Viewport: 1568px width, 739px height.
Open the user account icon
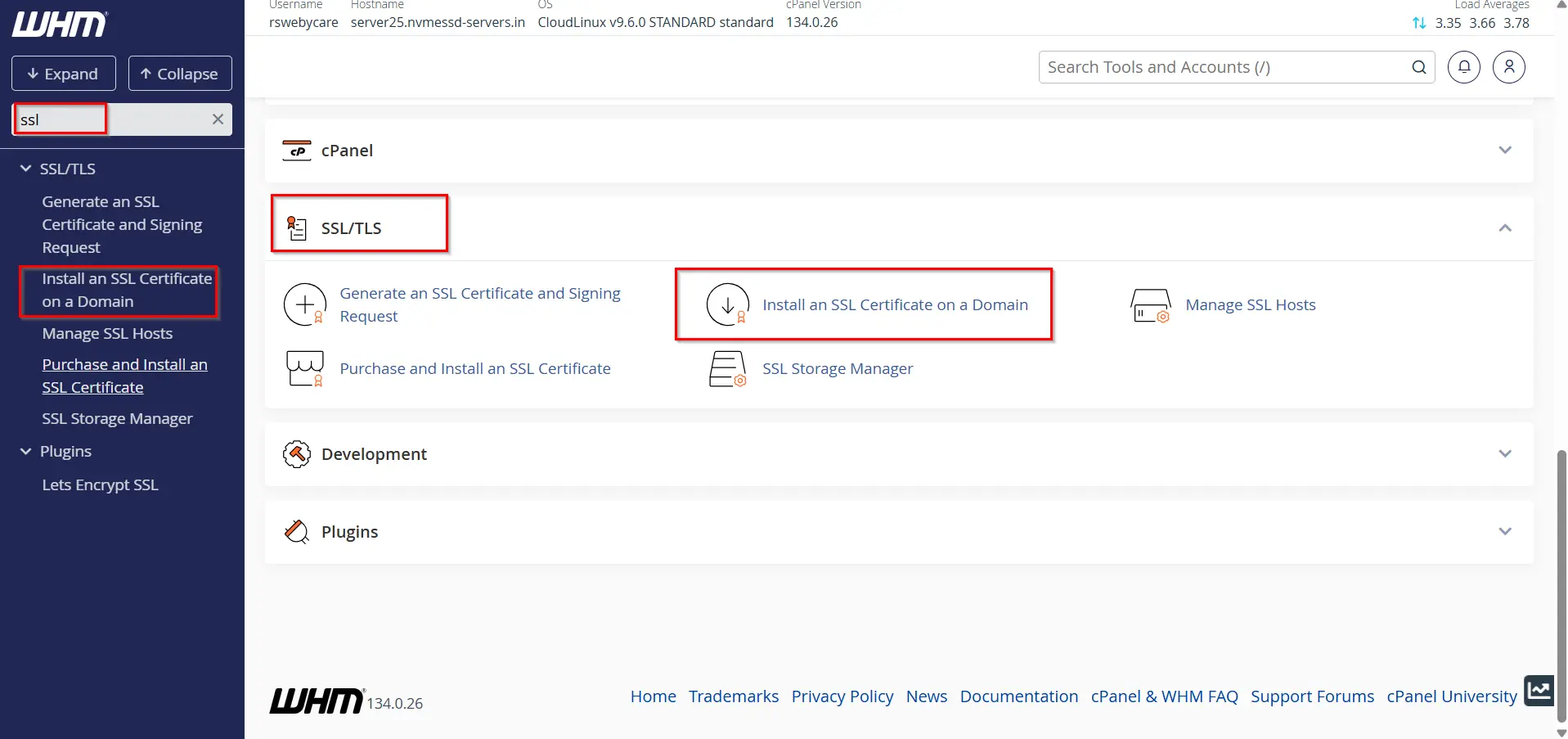click(1509, 67)
